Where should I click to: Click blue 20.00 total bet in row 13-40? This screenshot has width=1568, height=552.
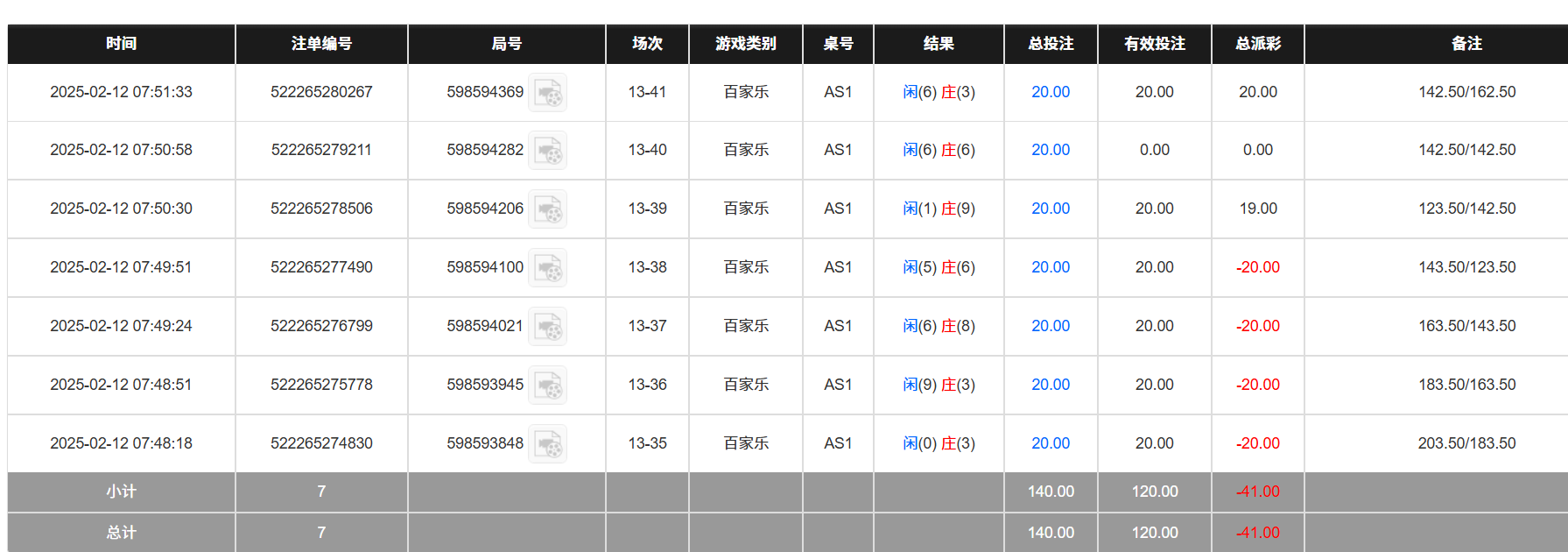coord(1050,150)
